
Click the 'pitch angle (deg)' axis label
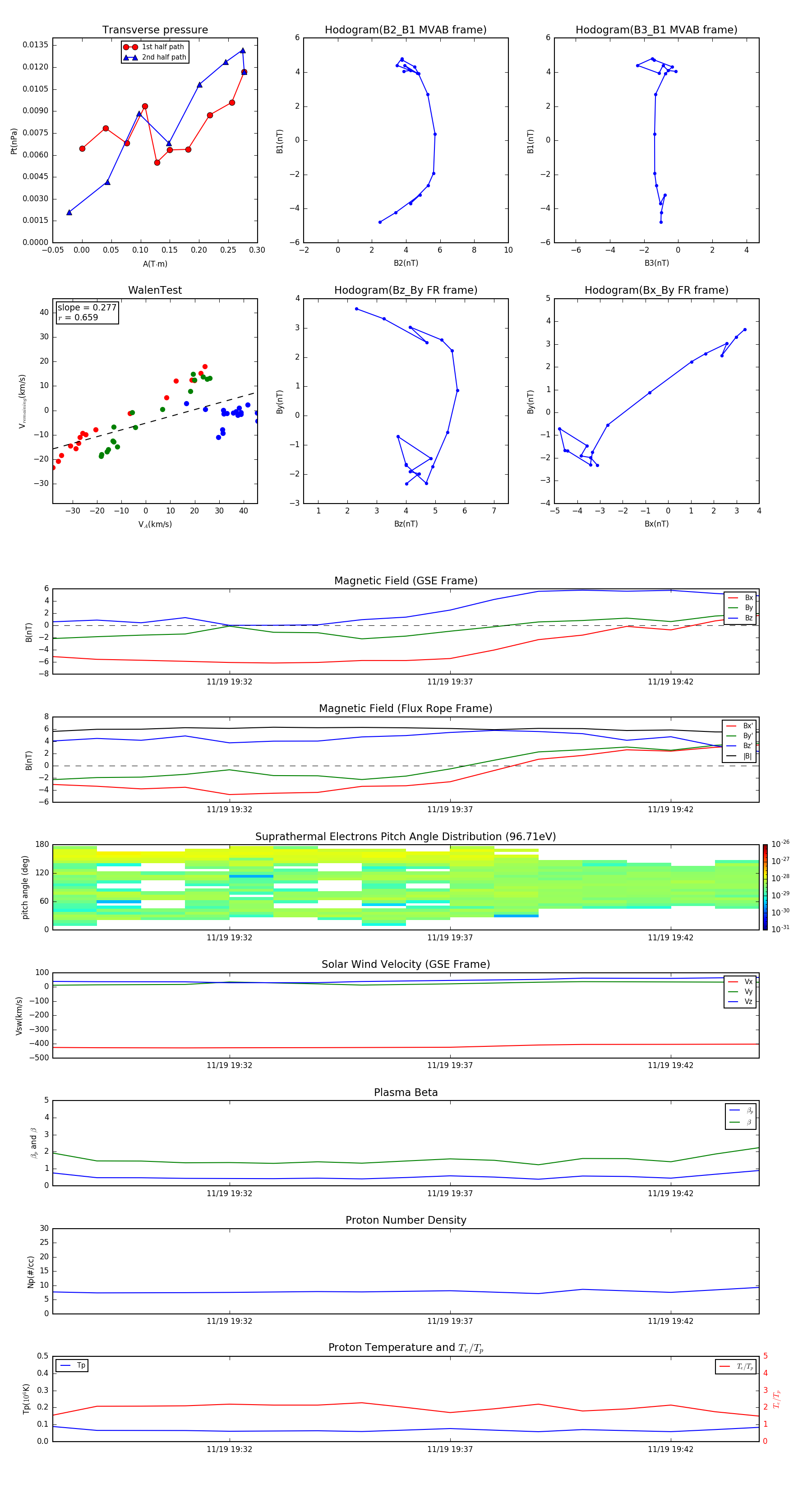coord(25,887)
